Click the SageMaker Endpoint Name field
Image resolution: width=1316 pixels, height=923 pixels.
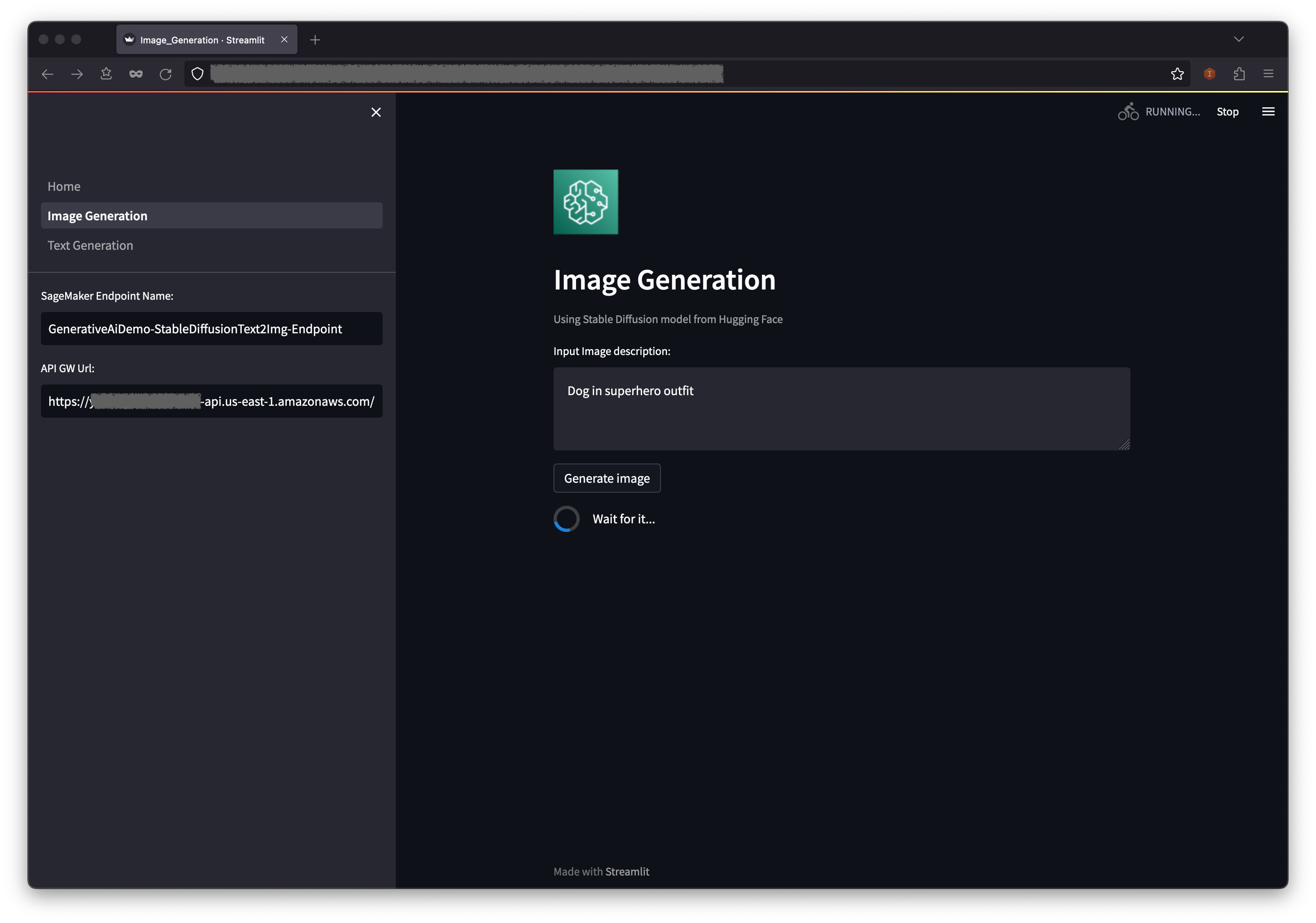click(211, 329)
